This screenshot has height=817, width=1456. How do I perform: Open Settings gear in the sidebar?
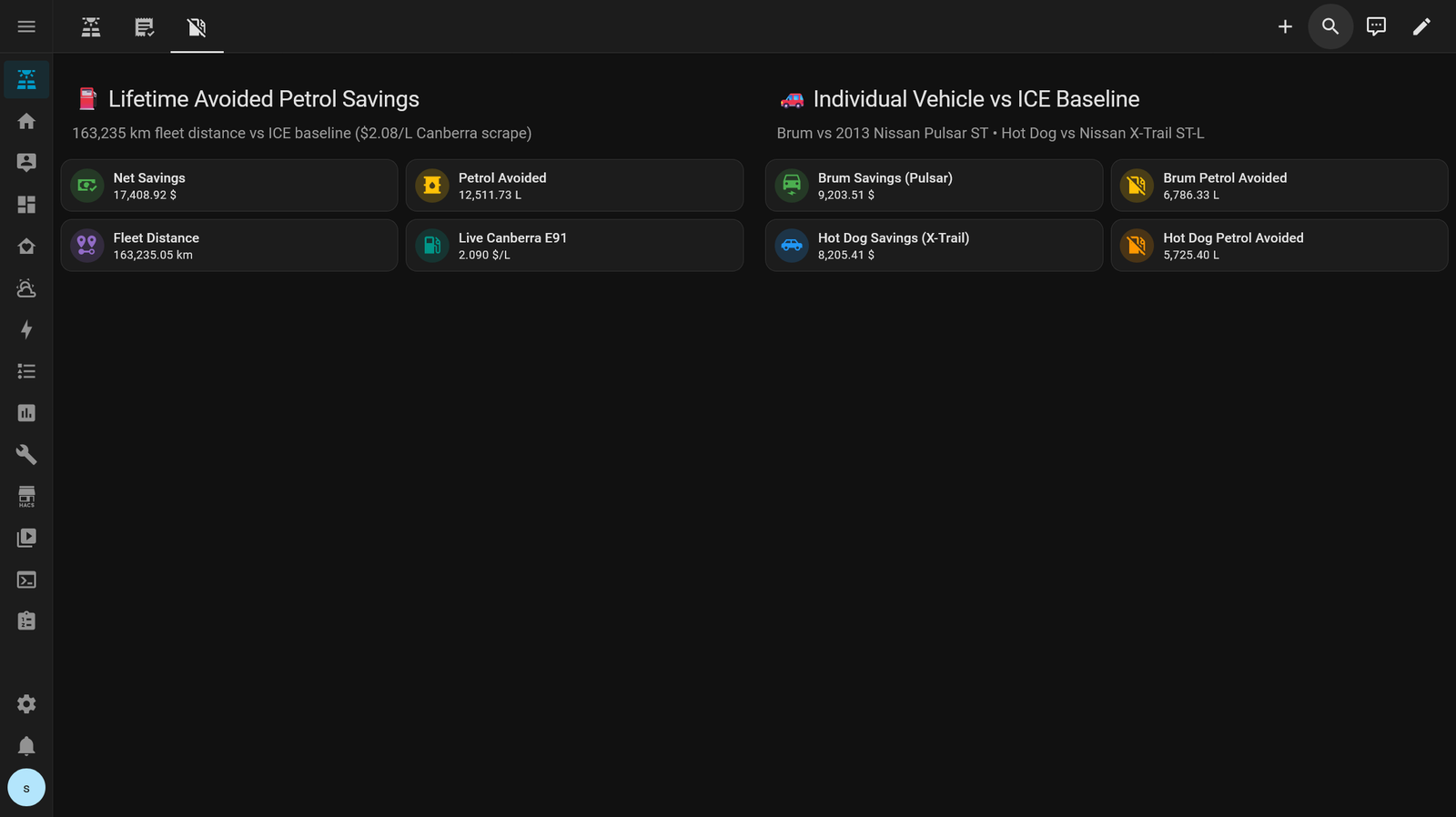(26, 704)
